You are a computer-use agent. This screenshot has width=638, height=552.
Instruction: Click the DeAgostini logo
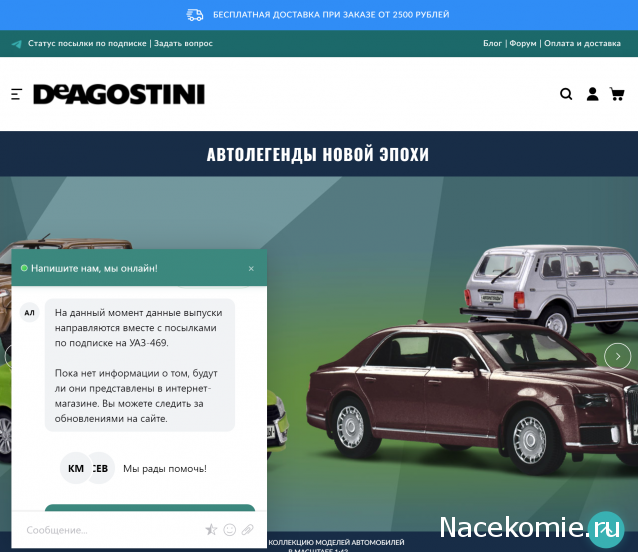119,94
